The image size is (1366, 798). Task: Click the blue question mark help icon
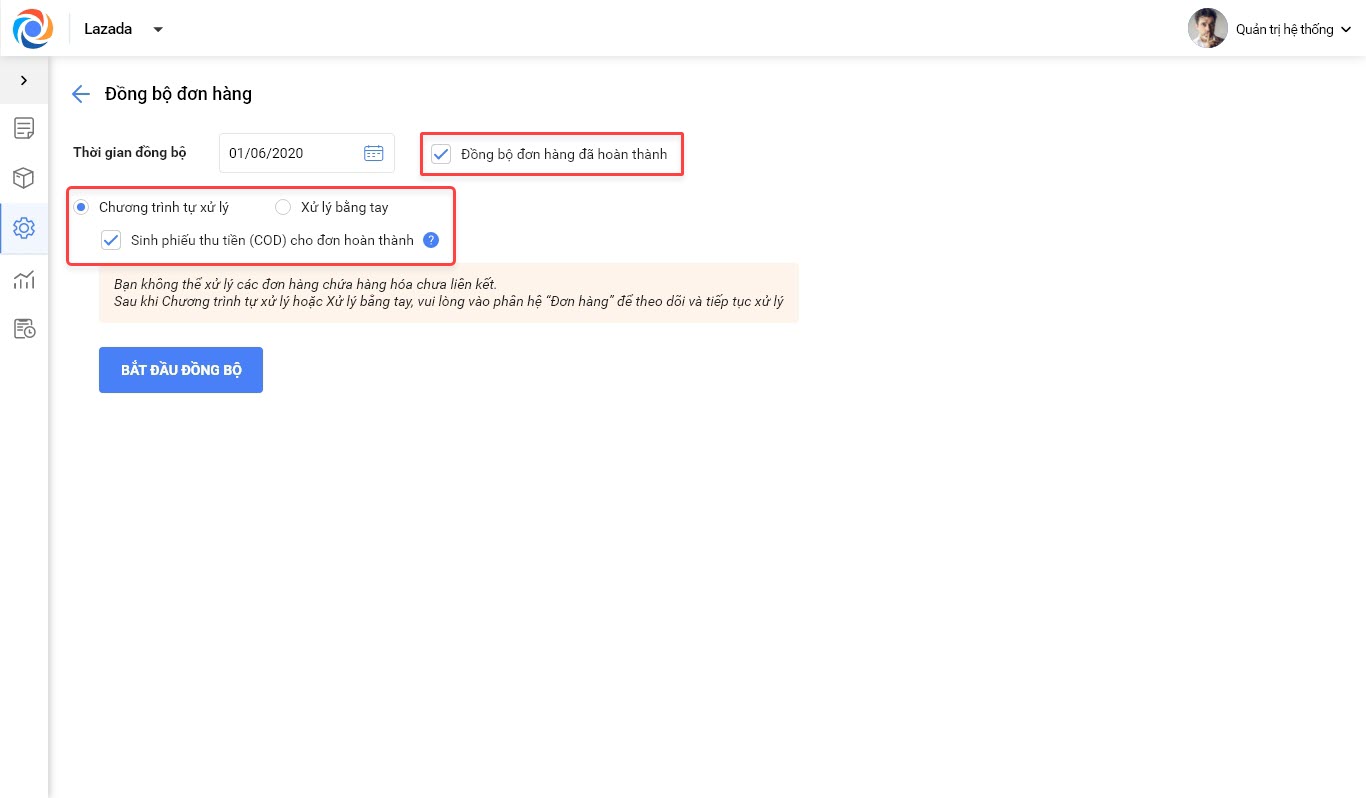pyautogui.click(x=431, y=240)
